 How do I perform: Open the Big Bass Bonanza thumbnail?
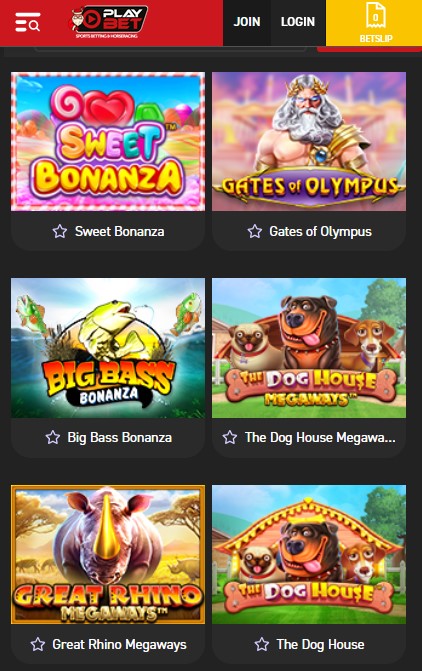pyautogui.click(x=108, y=348)
